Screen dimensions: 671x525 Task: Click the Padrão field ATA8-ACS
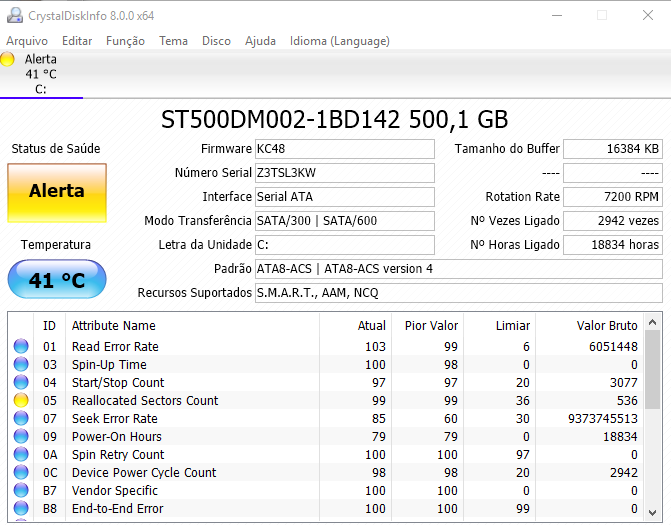pyautogui.click(x=459, y=269)
